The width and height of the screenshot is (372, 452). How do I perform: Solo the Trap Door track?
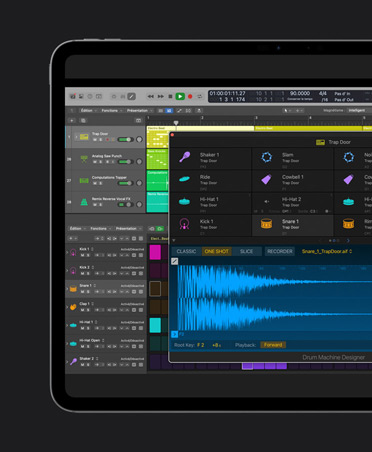pyautogui.click(x=101, y=140)
